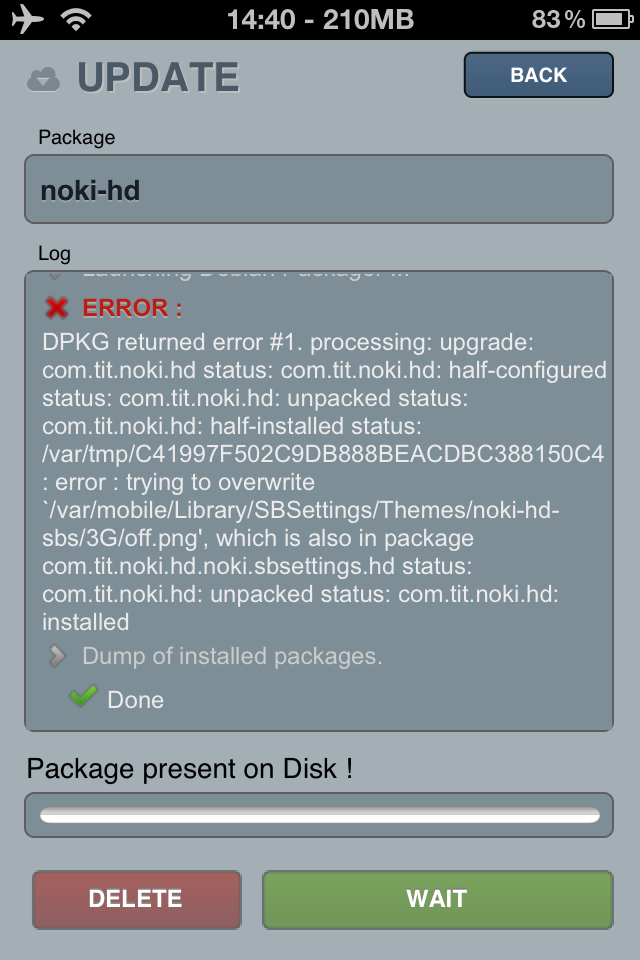
Task: Click the red X error icon
Action: click(58, 307)
